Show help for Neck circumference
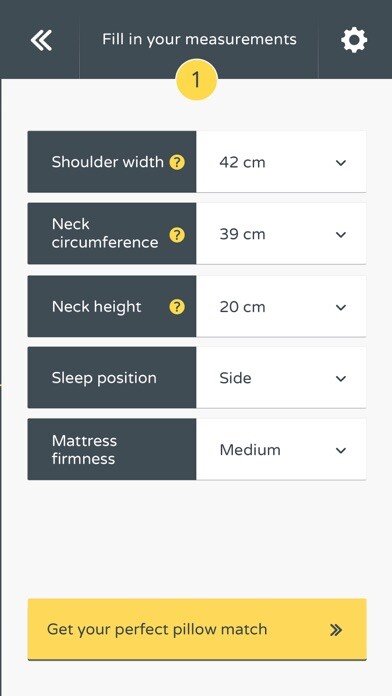 pyautogui.click(x=177, y=235)
